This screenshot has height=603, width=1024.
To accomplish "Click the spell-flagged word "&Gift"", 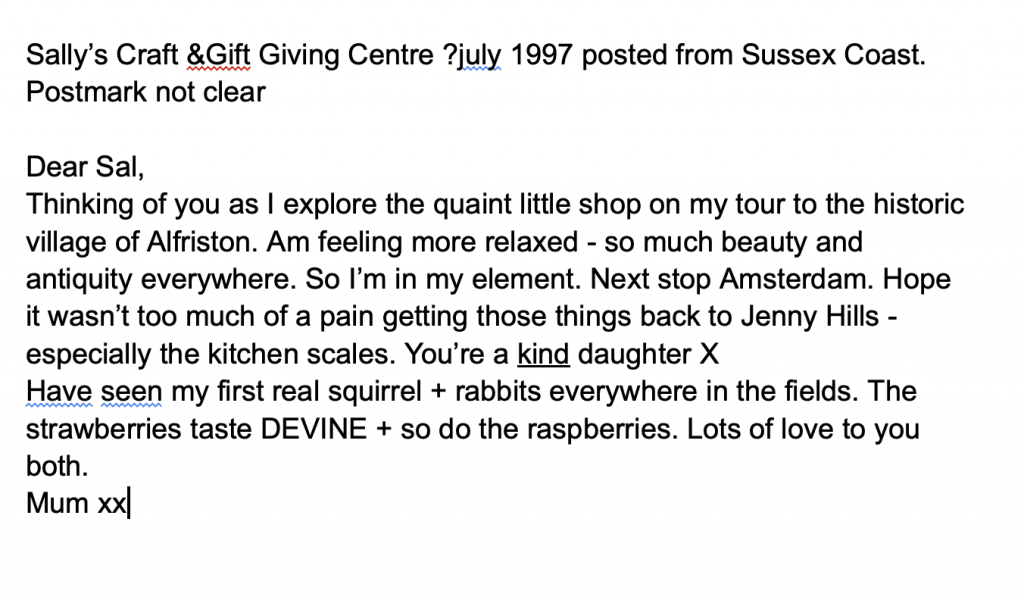I will pyautogui.click(x=220, y=56).
